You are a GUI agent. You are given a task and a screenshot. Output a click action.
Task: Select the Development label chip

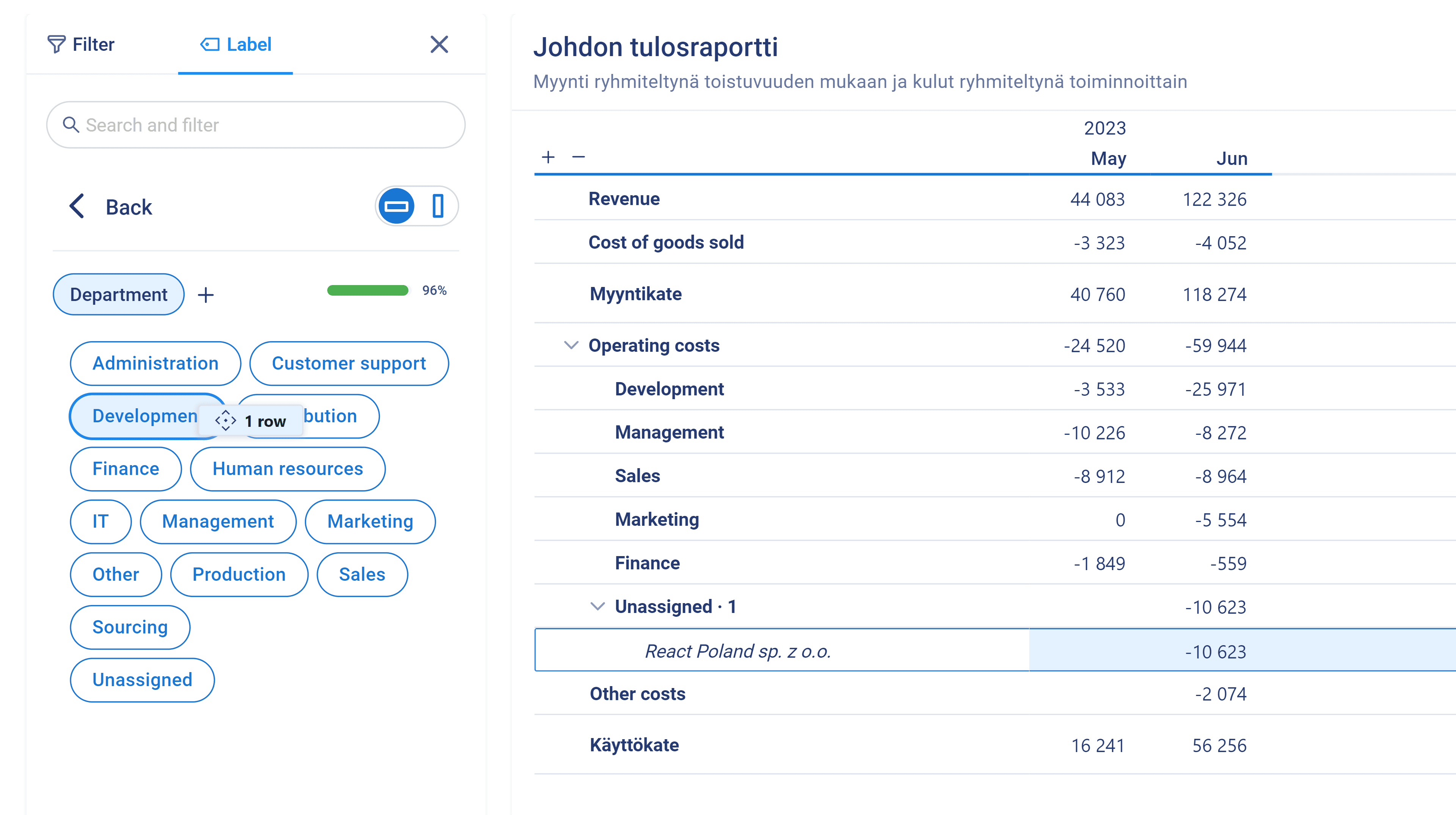[x=136, y=416]
